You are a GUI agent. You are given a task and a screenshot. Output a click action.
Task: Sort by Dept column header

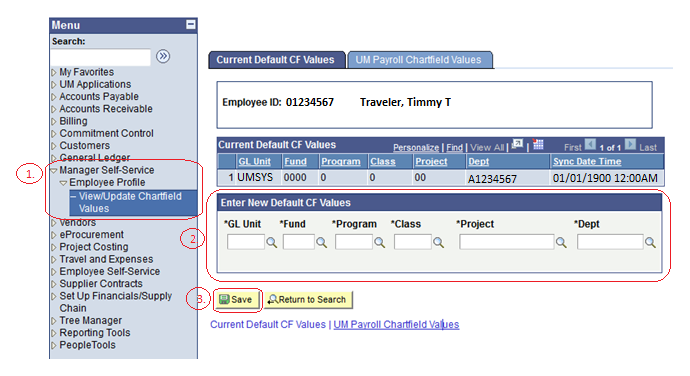click(478, 162)
